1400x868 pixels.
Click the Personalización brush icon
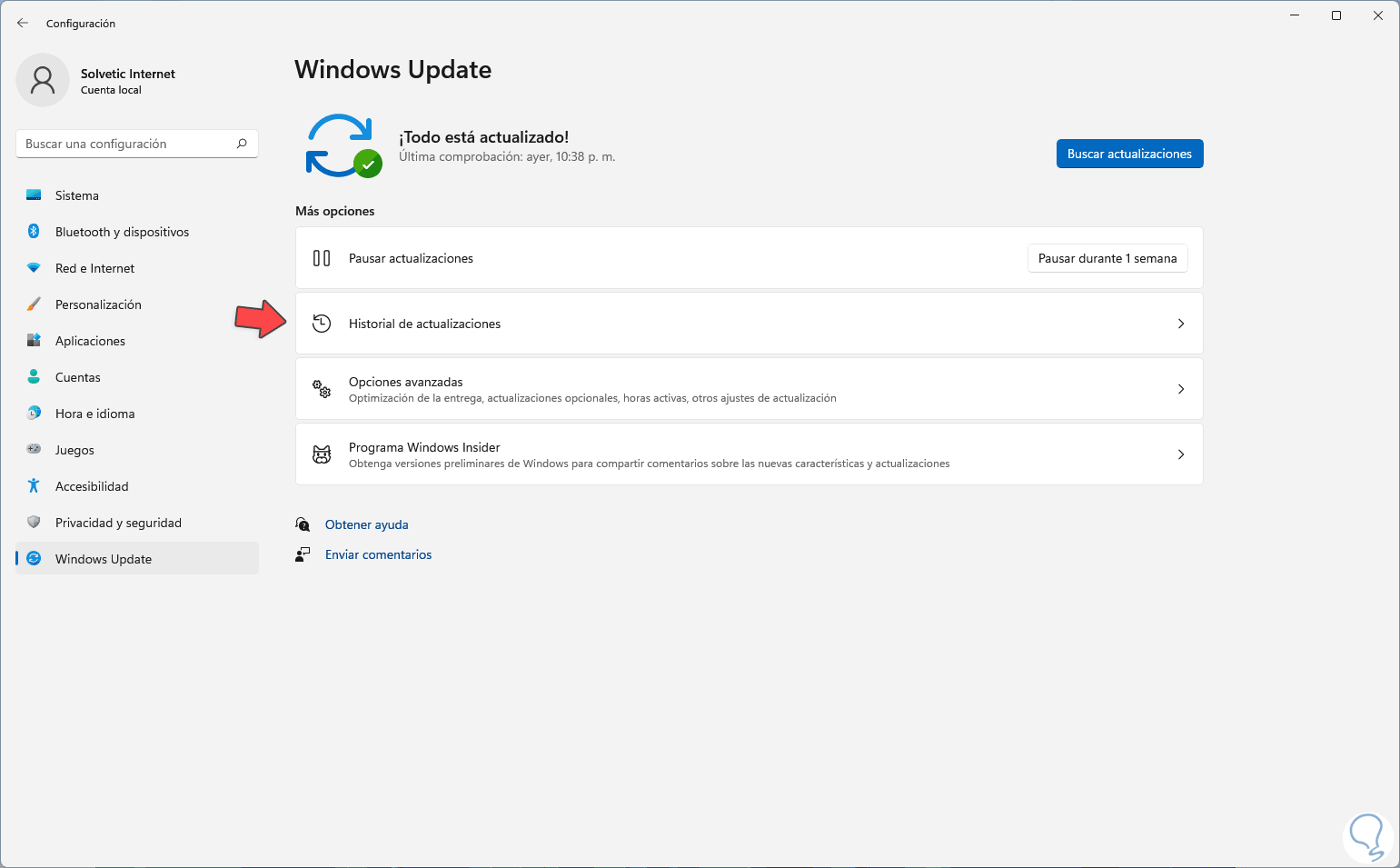(34, 304)
